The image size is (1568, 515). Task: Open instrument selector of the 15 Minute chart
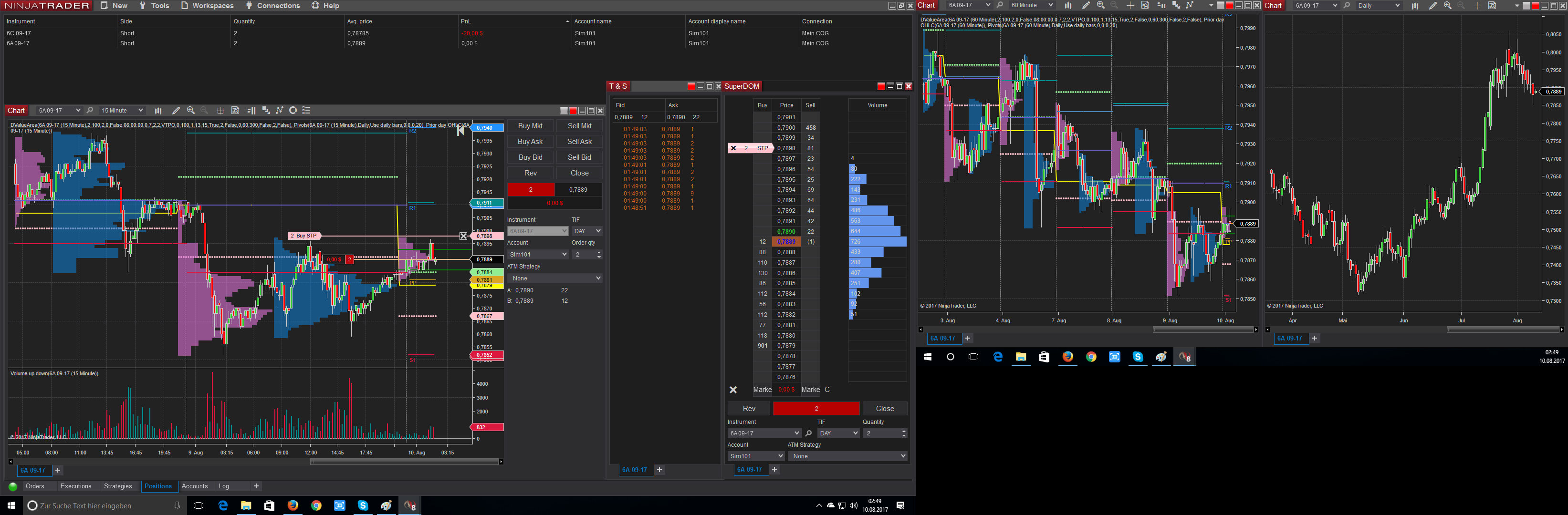59,111
